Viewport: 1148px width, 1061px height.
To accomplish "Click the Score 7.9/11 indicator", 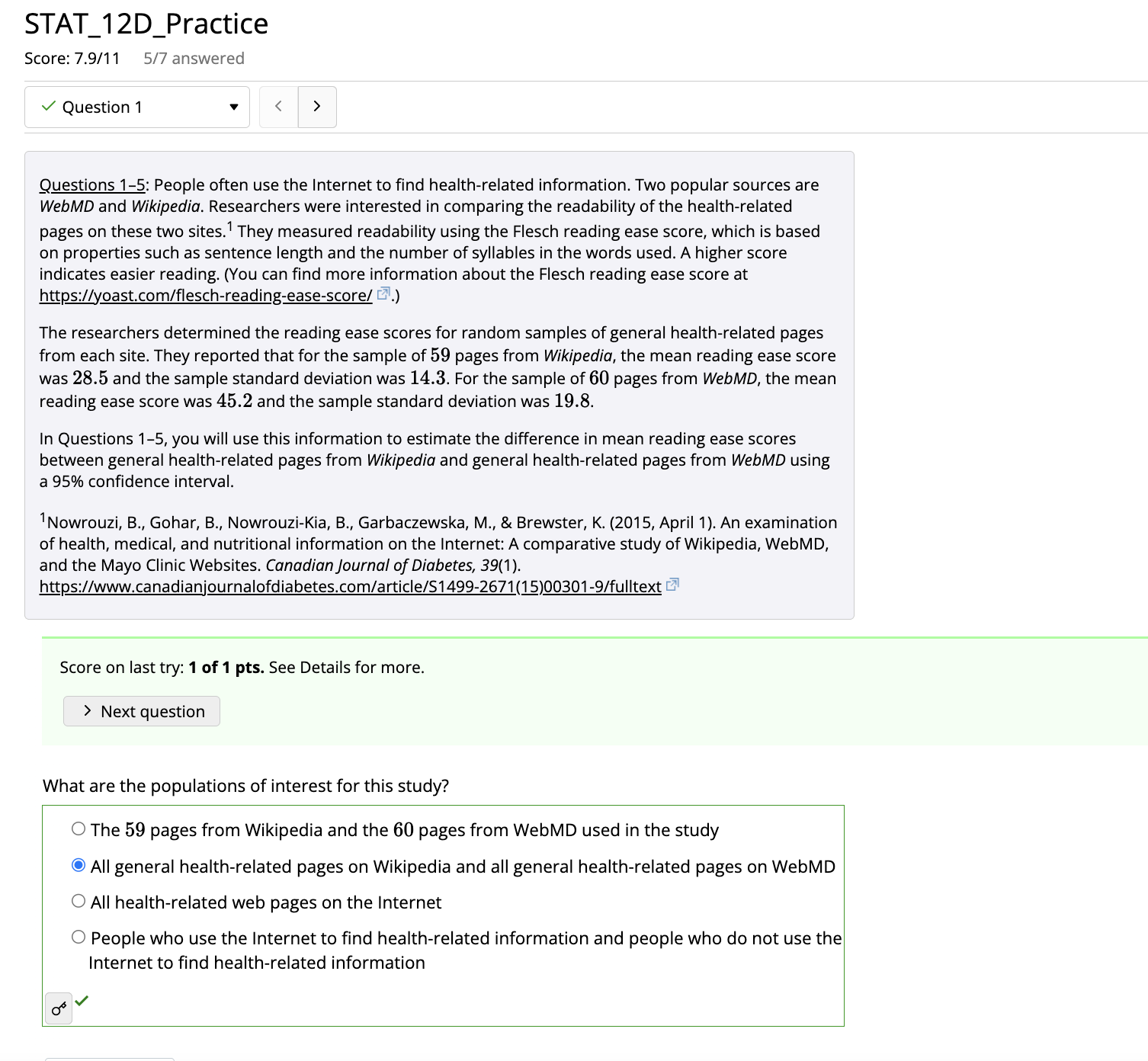I will (x=73, y=58).
